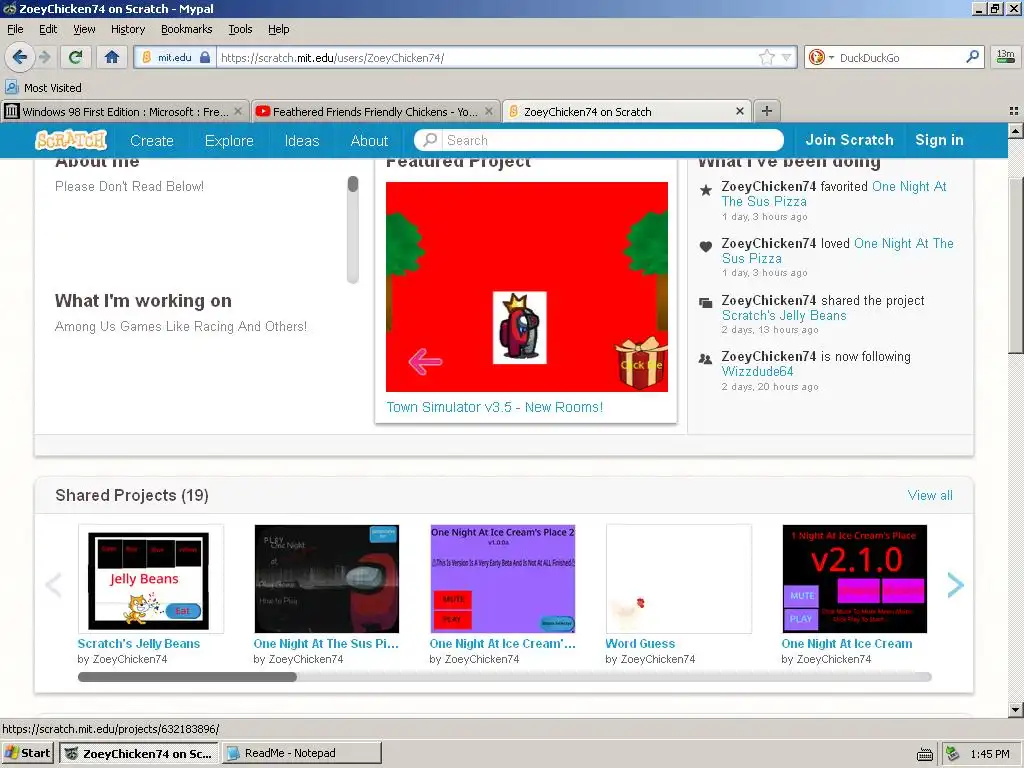The image size is (1024, 768).
Task: Click the mit.edu site identity padlock
Action: click(205, 57)
